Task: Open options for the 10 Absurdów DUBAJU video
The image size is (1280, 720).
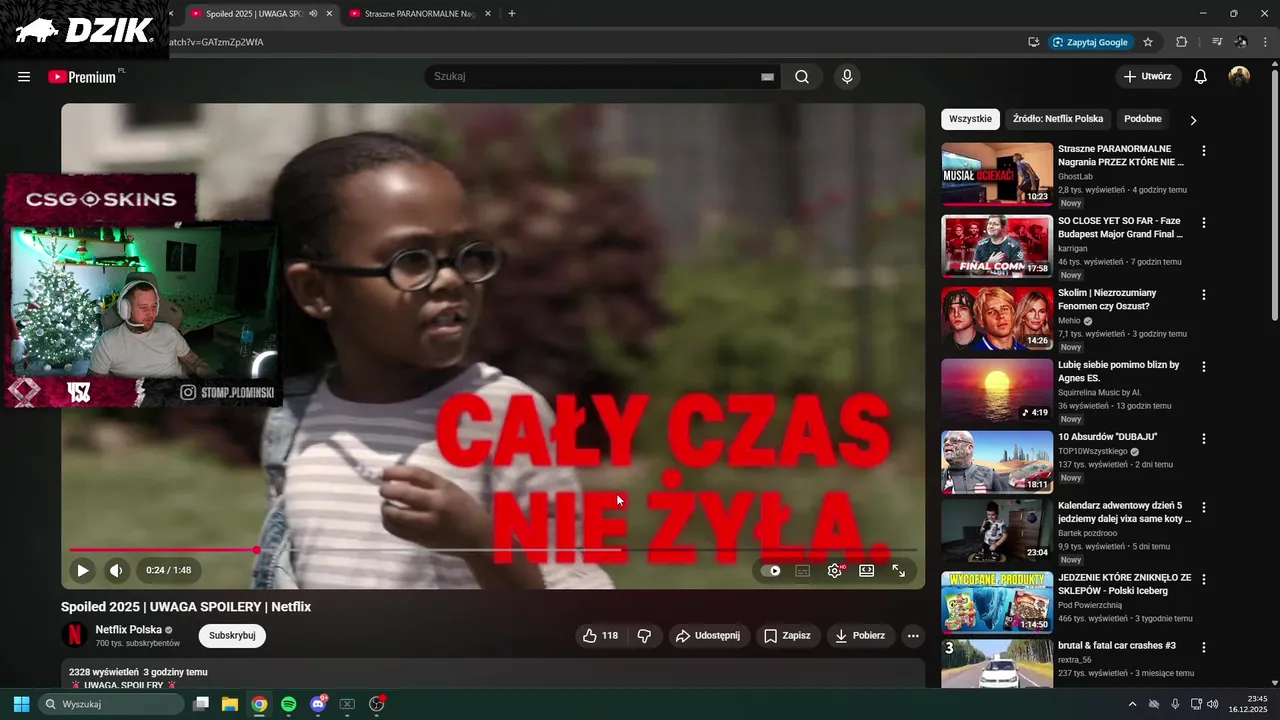Action: [x=1204, y=439]
